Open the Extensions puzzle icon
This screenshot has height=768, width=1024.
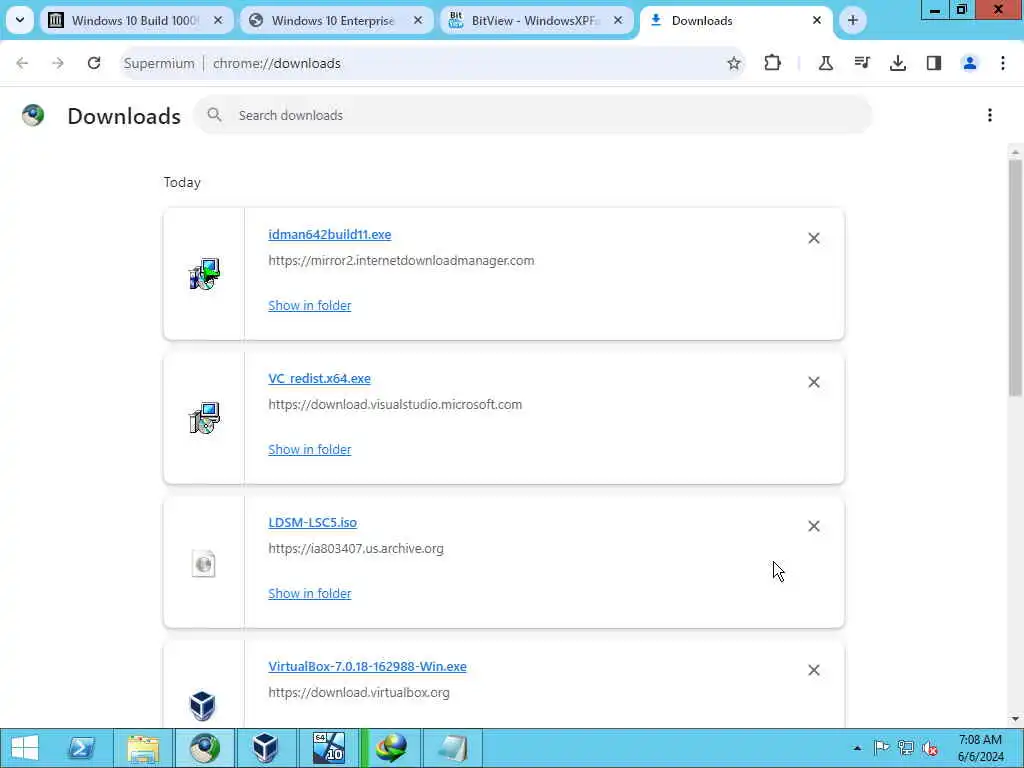pyautogui.click(x=773, y=63)
